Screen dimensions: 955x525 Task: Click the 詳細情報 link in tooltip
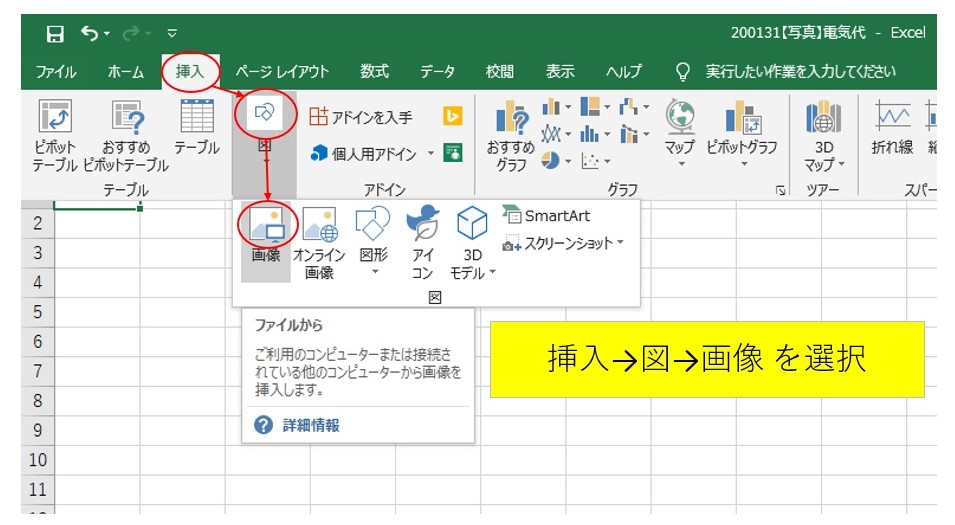311,425
